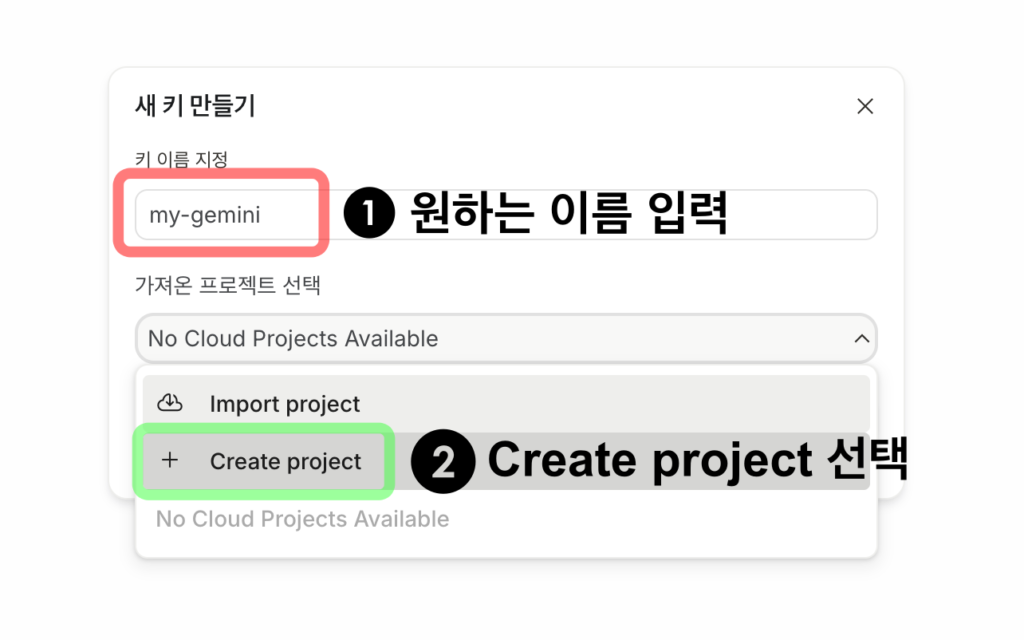Click the black circle number 1 badge
1024x640 pixels.
(x=370, y=214)
